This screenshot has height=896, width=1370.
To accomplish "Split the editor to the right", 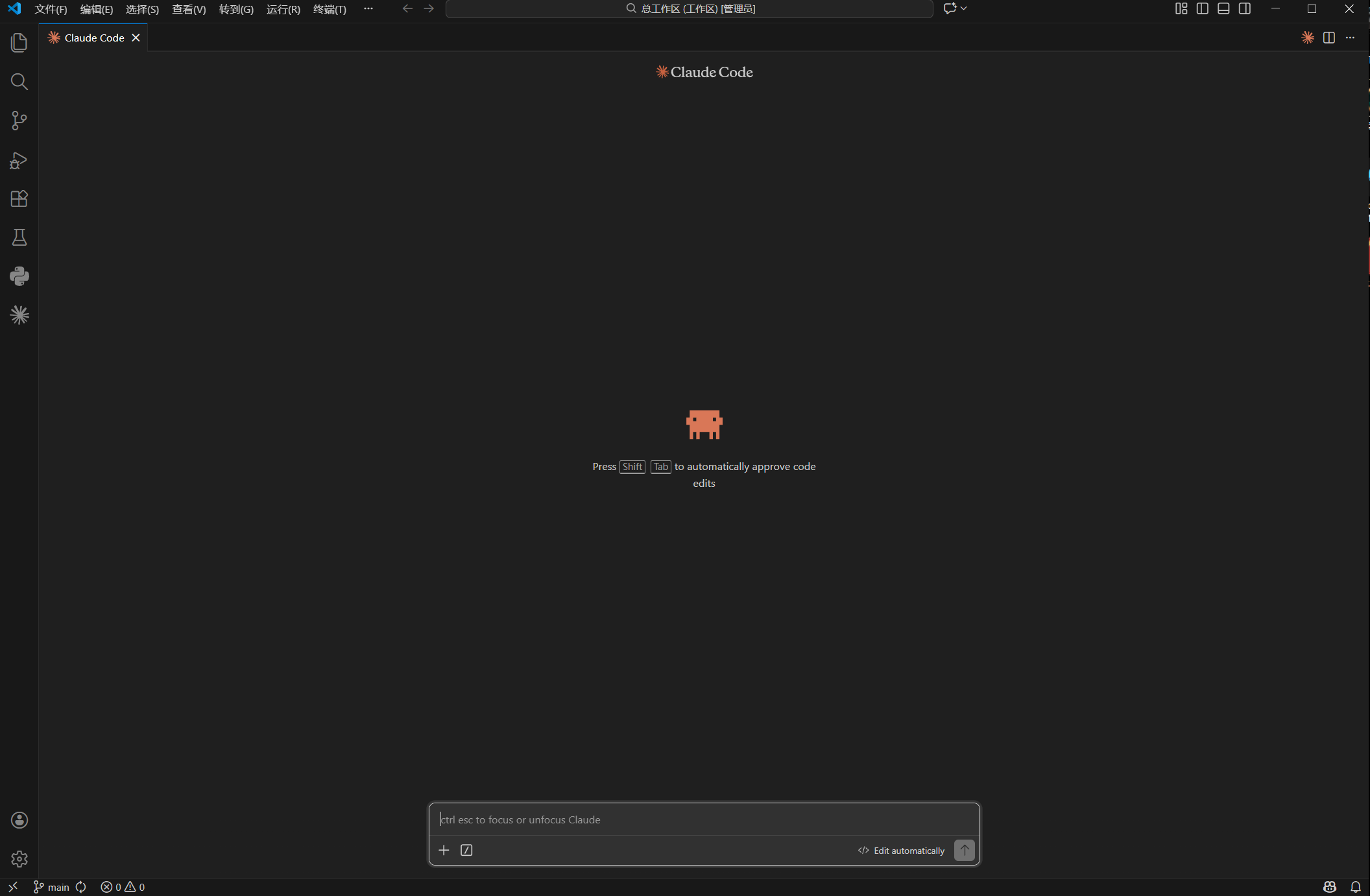I will click(1329, 38).
